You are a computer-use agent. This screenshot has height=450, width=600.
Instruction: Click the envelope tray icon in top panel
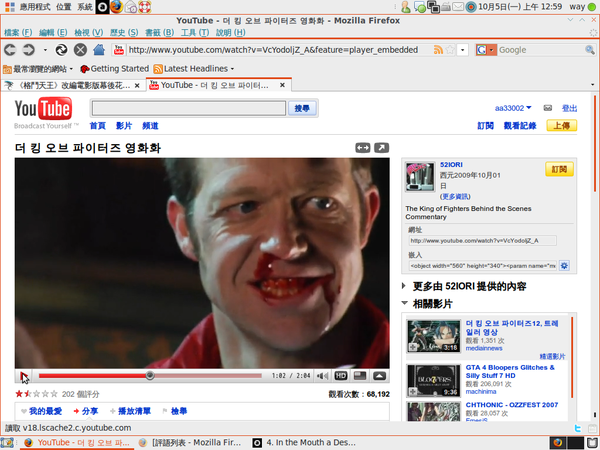coord(458,7)
